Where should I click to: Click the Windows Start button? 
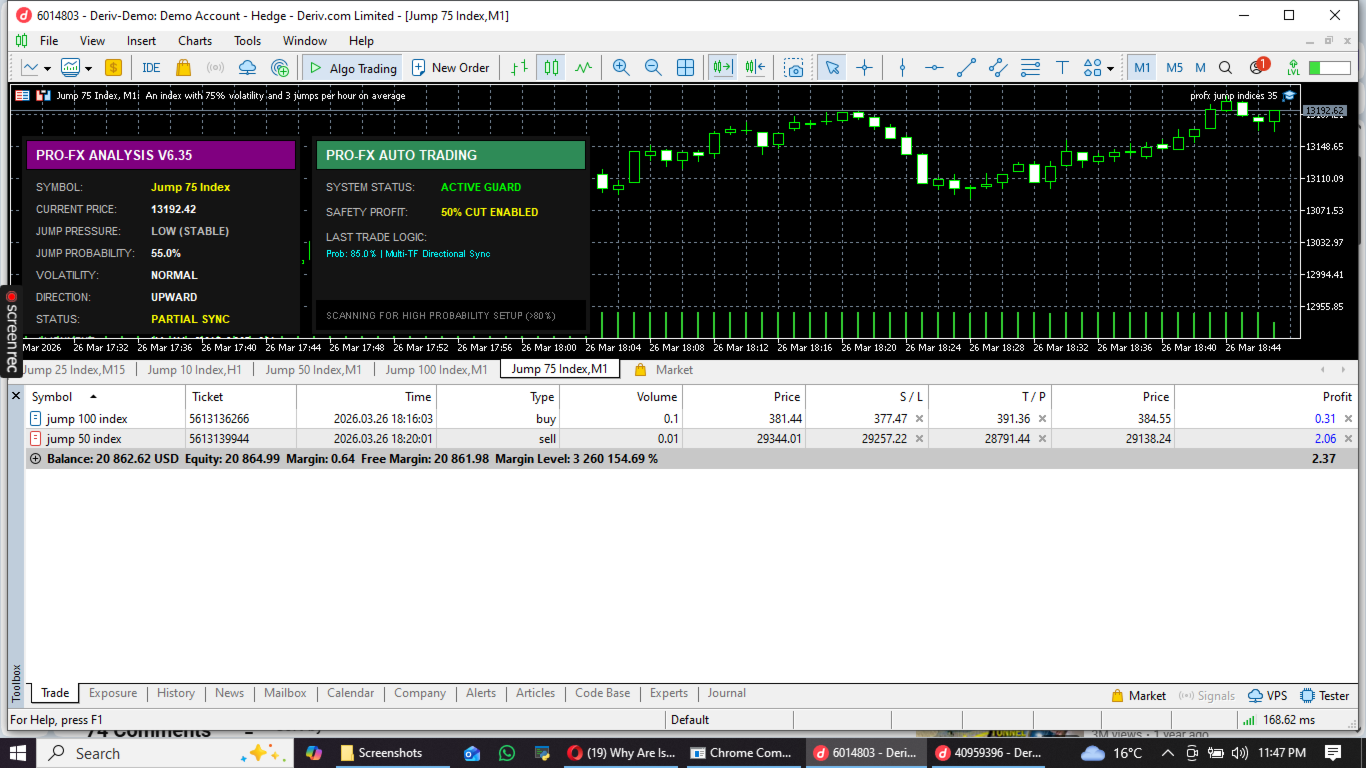pyautogui.click(x=18, y=753)
